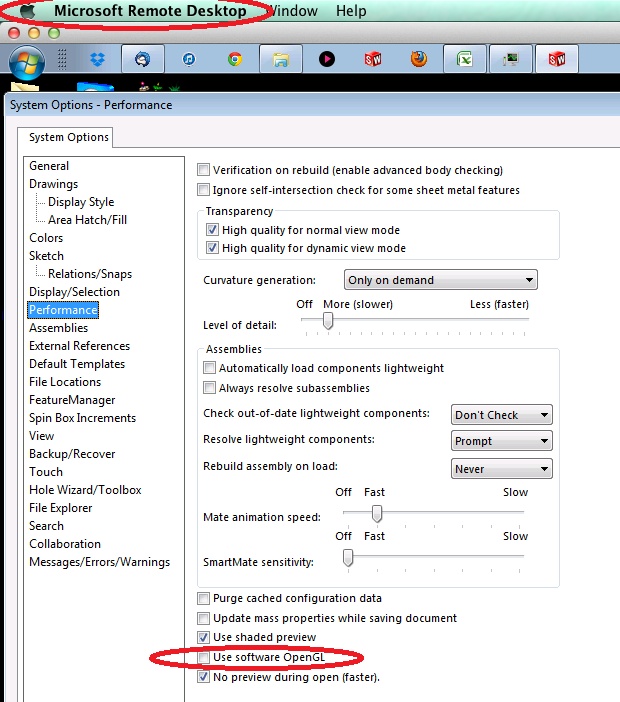Uncheck No preview during open (faster)

pyautogui.click(x=203, y=676)
